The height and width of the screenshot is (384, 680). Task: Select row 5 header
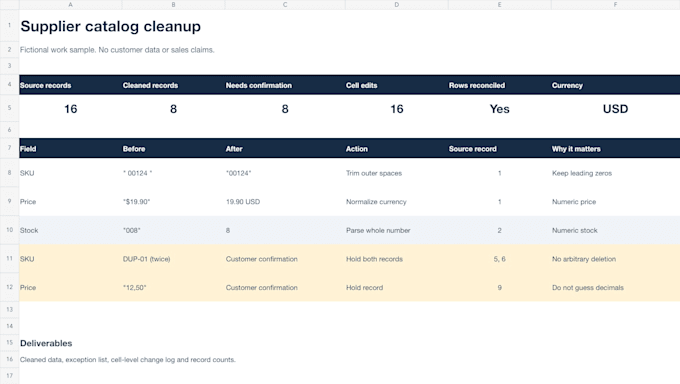(x=10, y=108)
